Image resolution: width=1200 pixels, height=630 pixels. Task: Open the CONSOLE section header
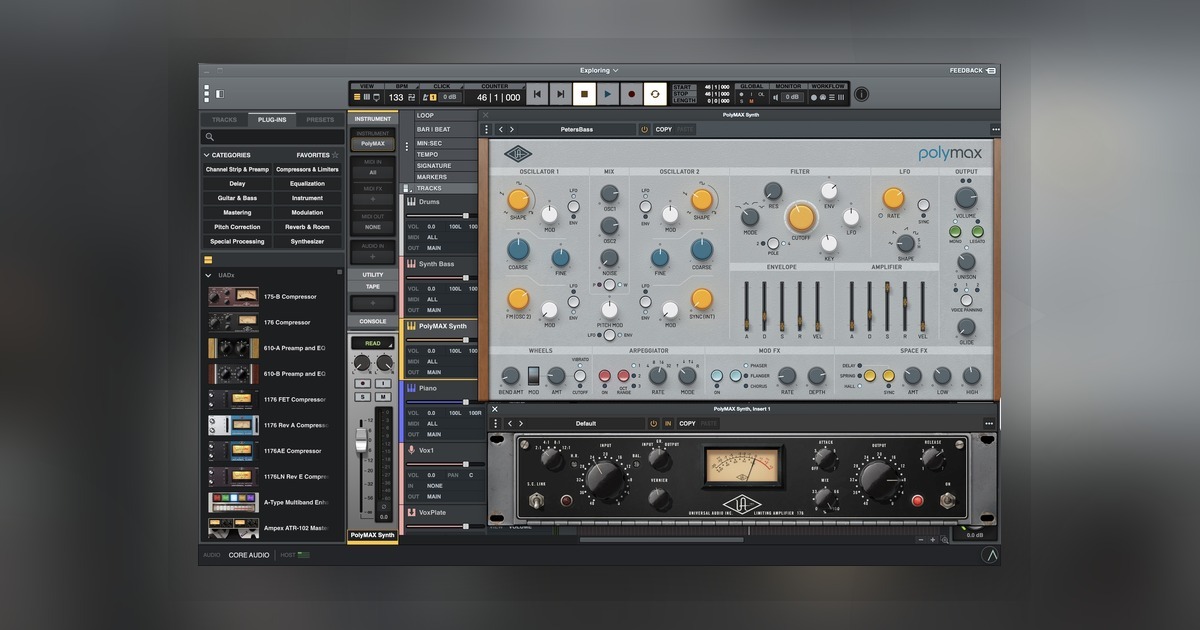coord(372,322)
